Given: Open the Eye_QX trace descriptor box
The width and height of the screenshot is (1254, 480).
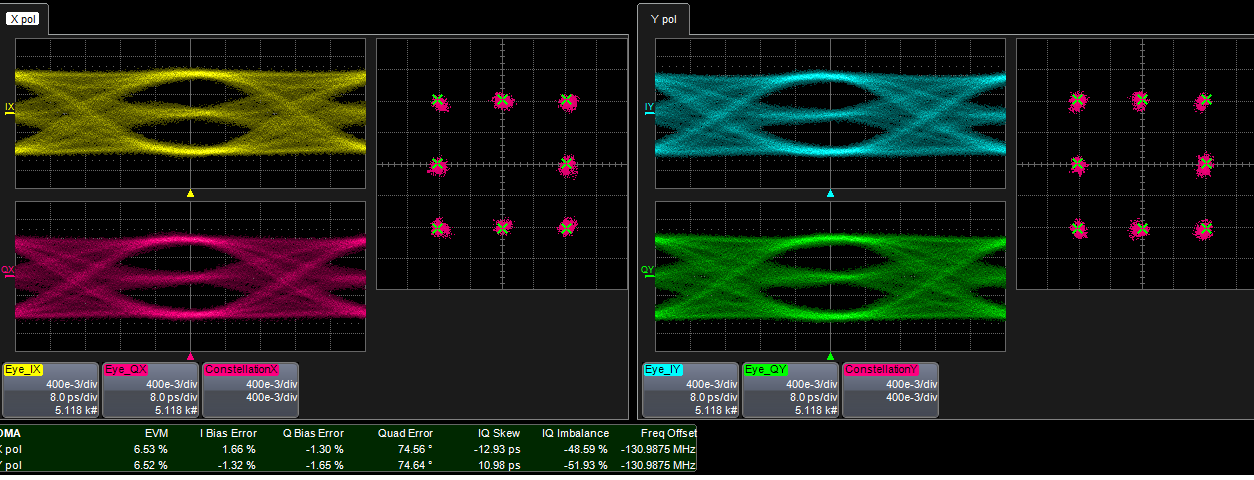Looking at the screenshot, I should [151, 389].
